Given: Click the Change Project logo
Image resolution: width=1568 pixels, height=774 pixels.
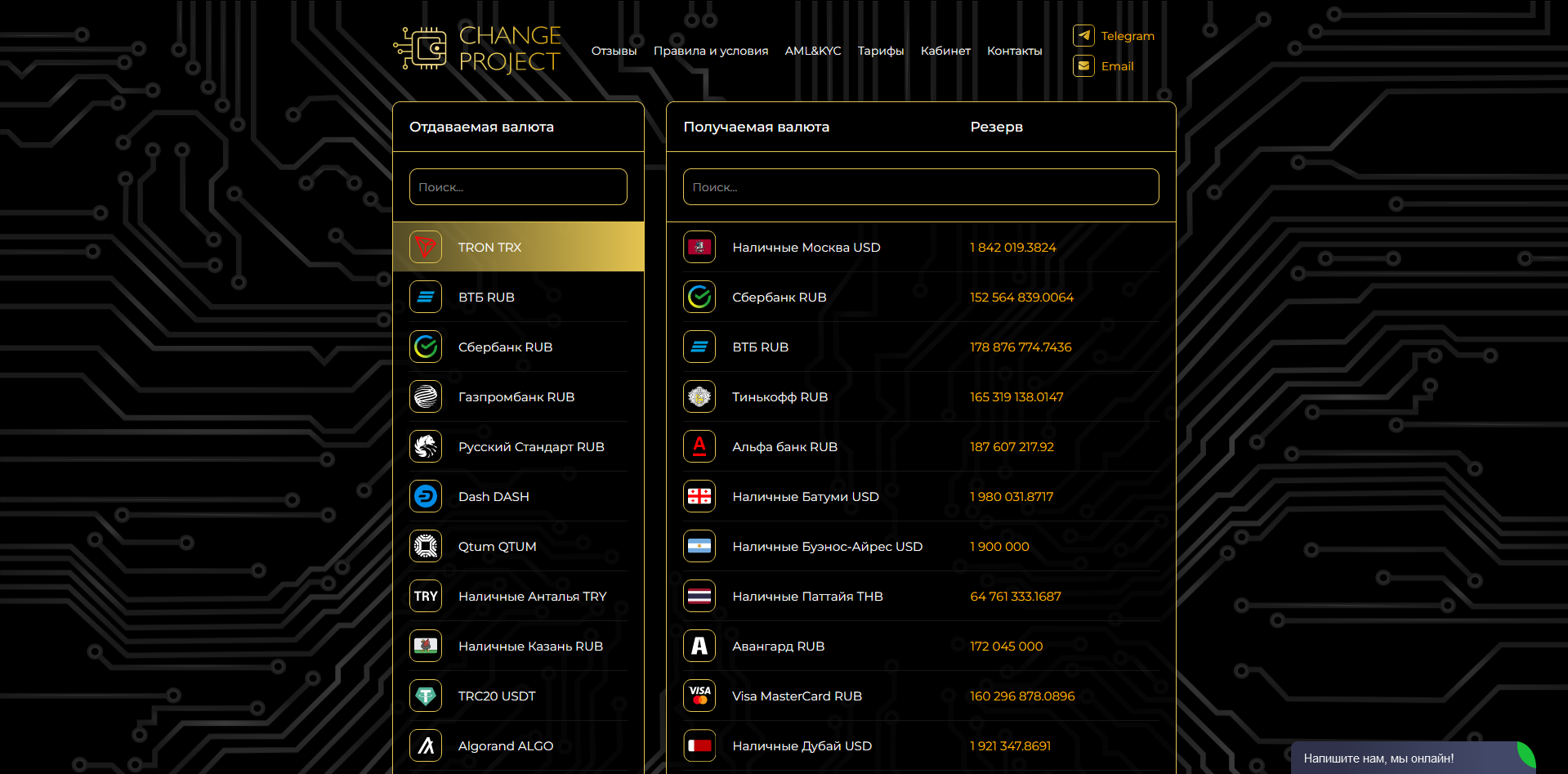Looking at the screenshot, I should (x=478, y=48).
